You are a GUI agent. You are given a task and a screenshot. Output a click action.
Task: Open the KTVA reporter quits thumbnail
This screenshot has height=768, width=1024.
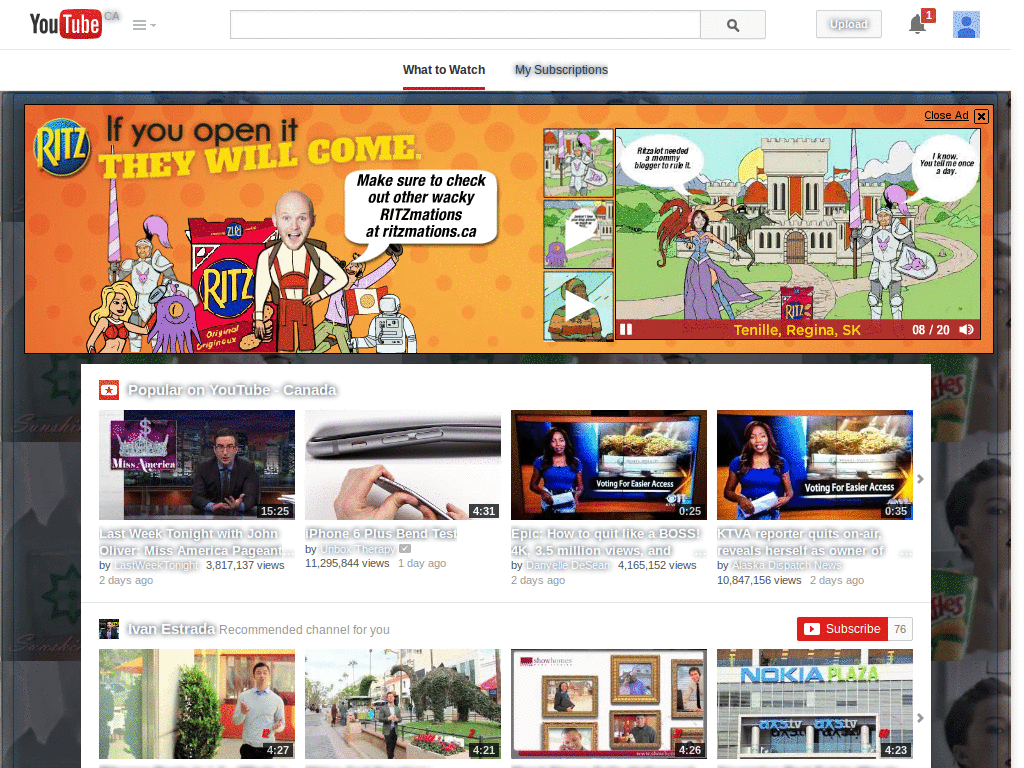(x=814, y=464)
